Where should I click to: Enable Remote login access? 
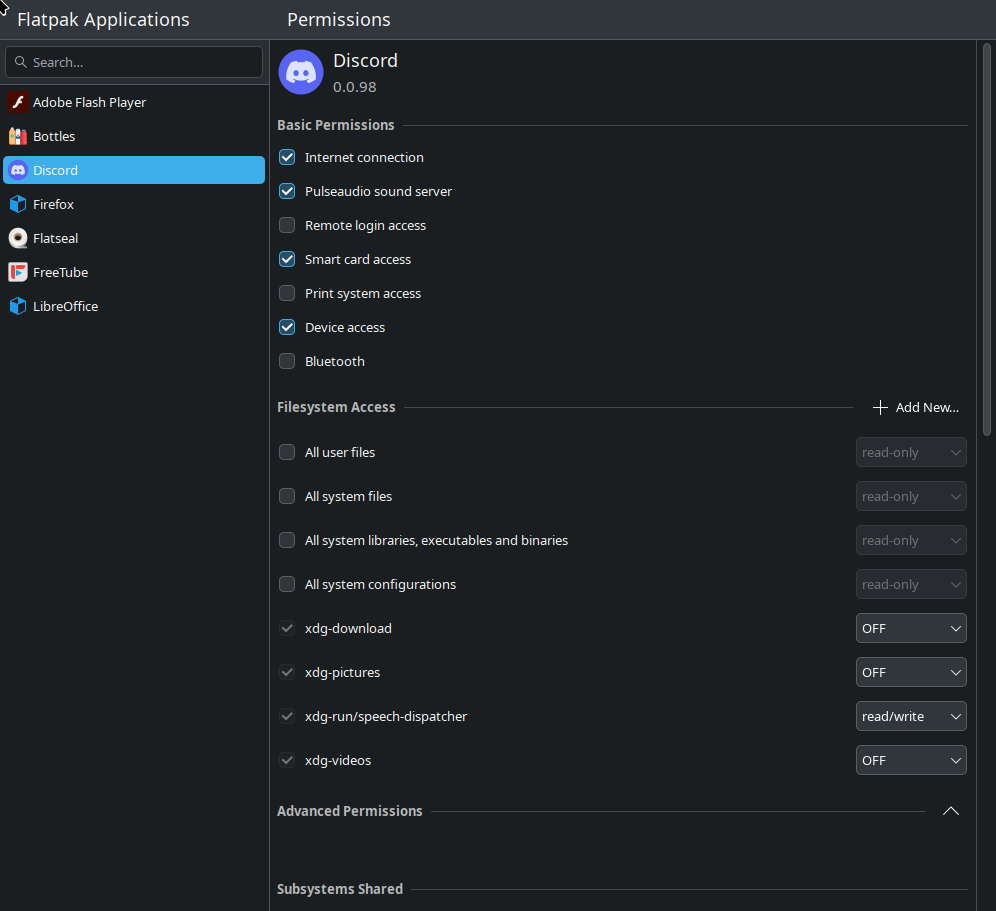[x=287, y=225]
